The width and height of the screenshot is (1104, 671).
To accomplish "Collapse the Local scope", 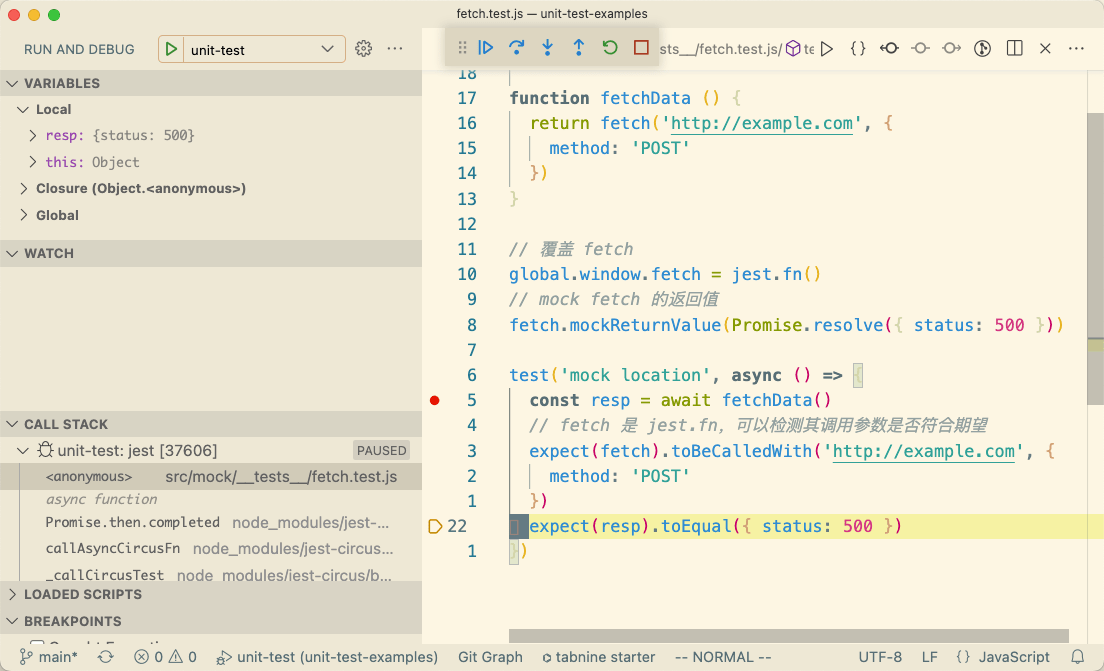I will point(211,109).
